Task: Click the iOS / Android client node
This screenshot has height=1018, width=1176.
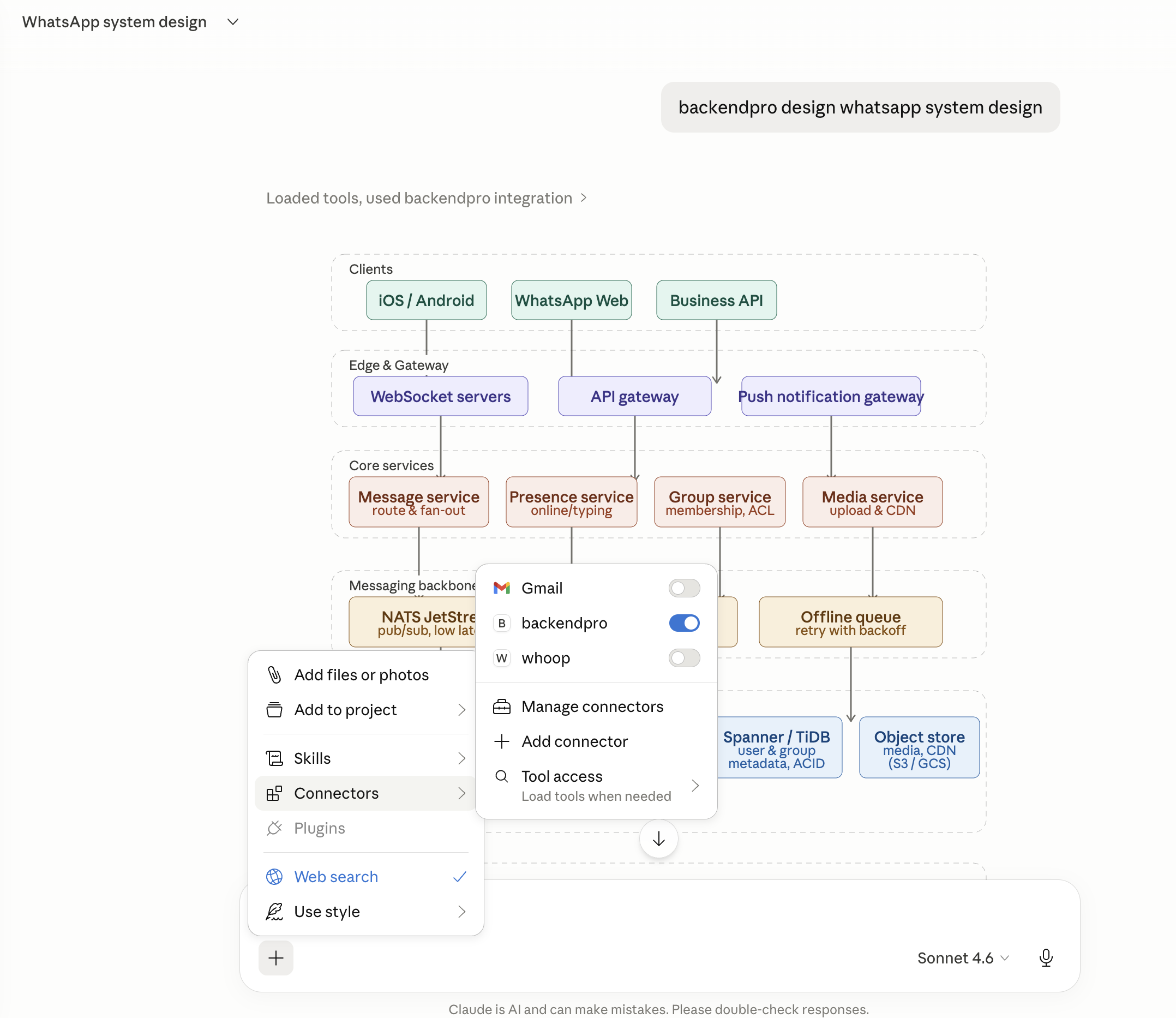Action: [x=427, y=300]
